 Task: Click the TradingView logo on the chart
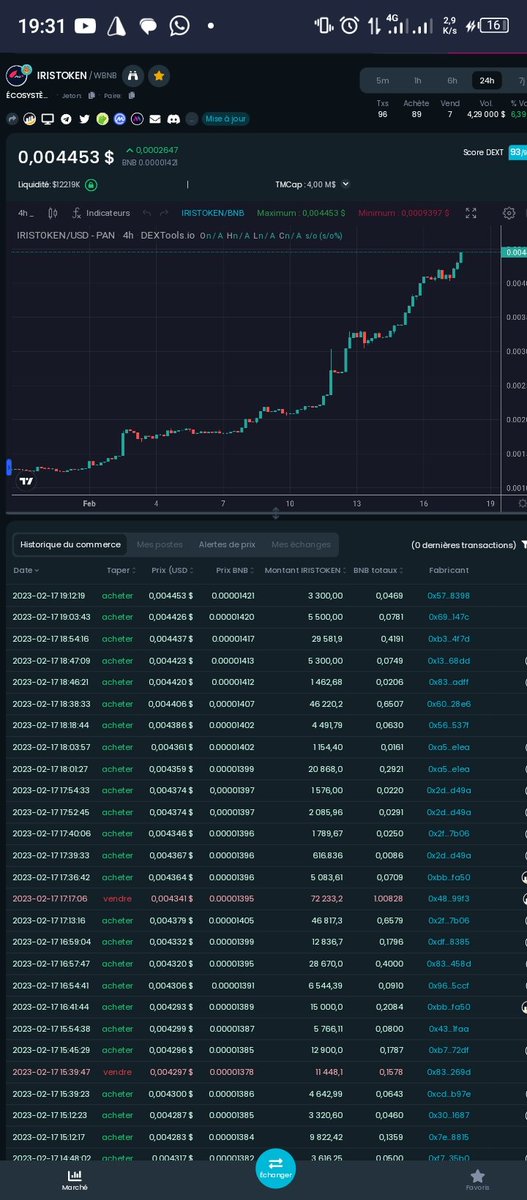[26, 480]
